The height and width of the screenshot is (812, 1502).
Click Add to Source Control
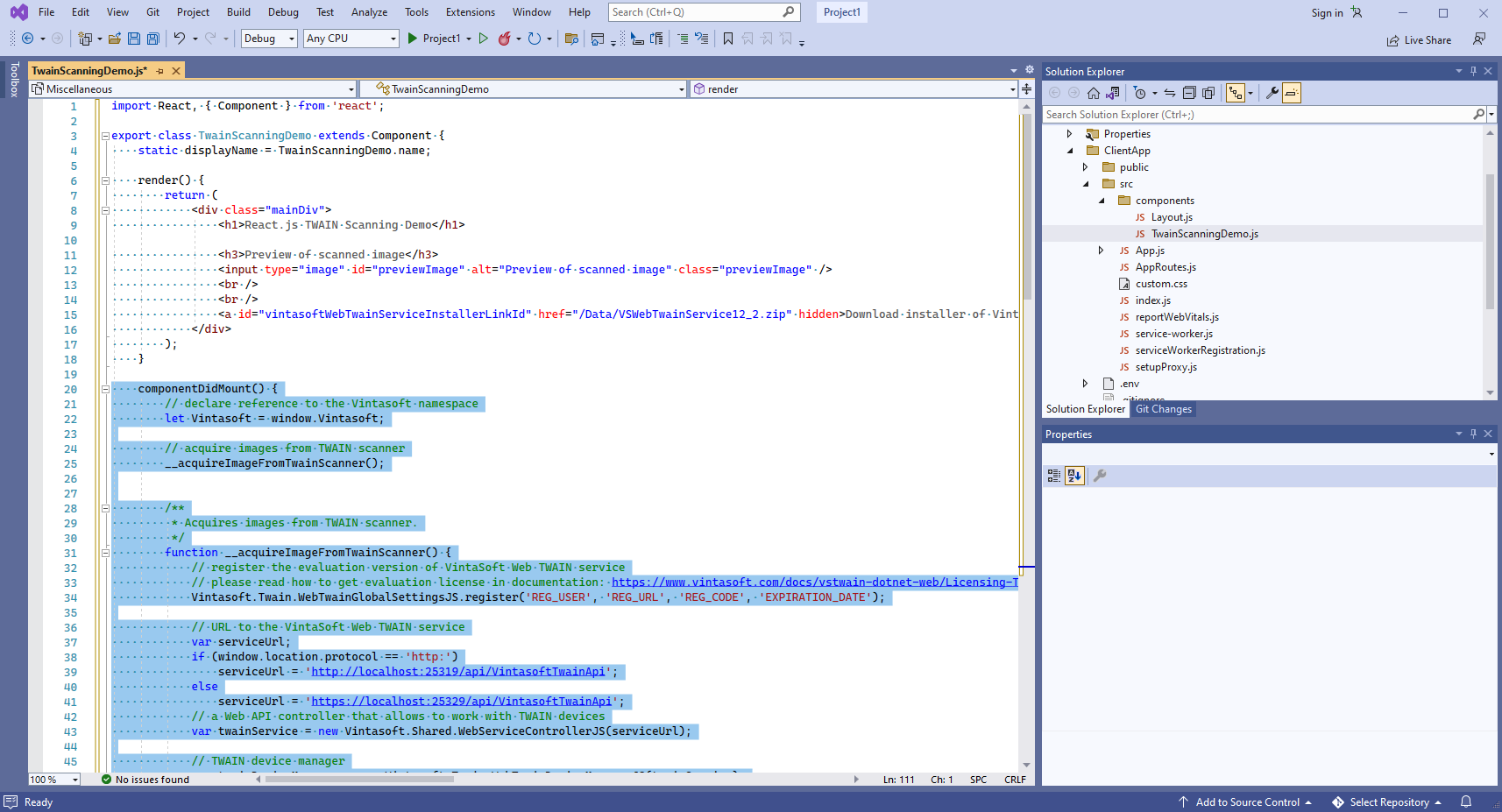[1246, 801]
